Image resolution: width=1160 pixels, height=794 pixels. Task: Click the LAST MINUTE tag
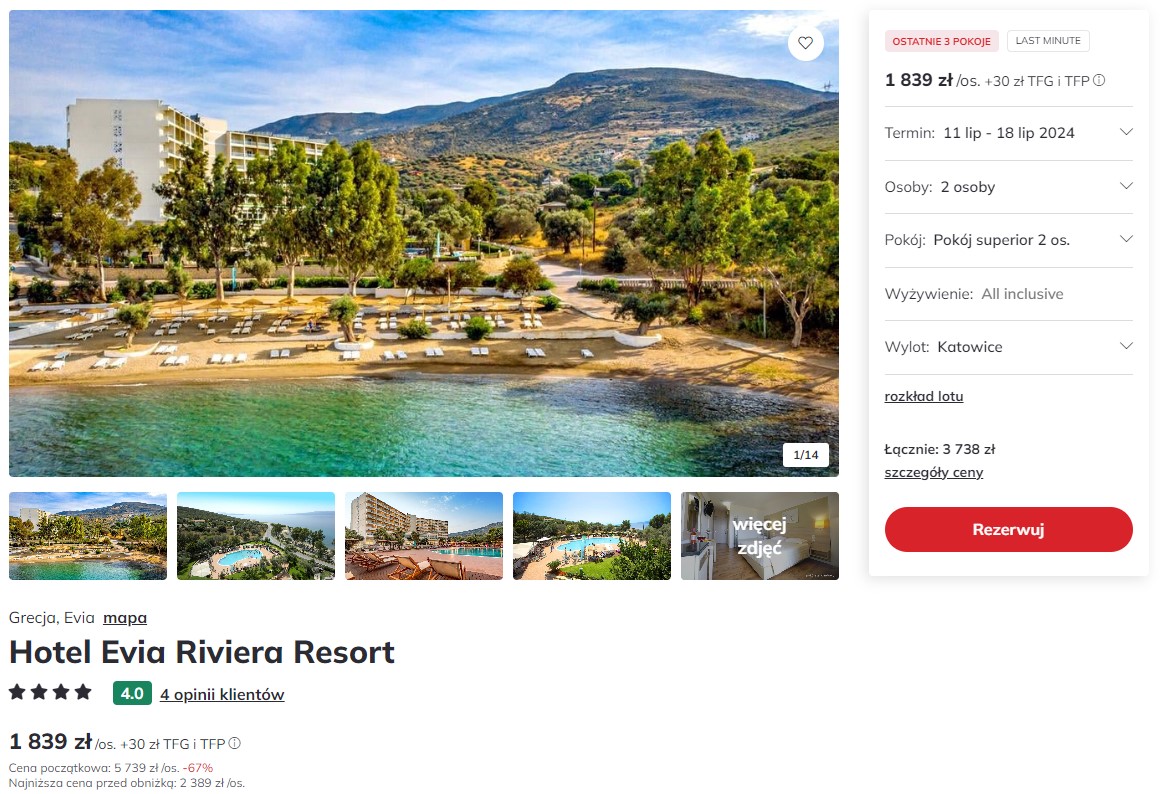(x=1048, y=41)
